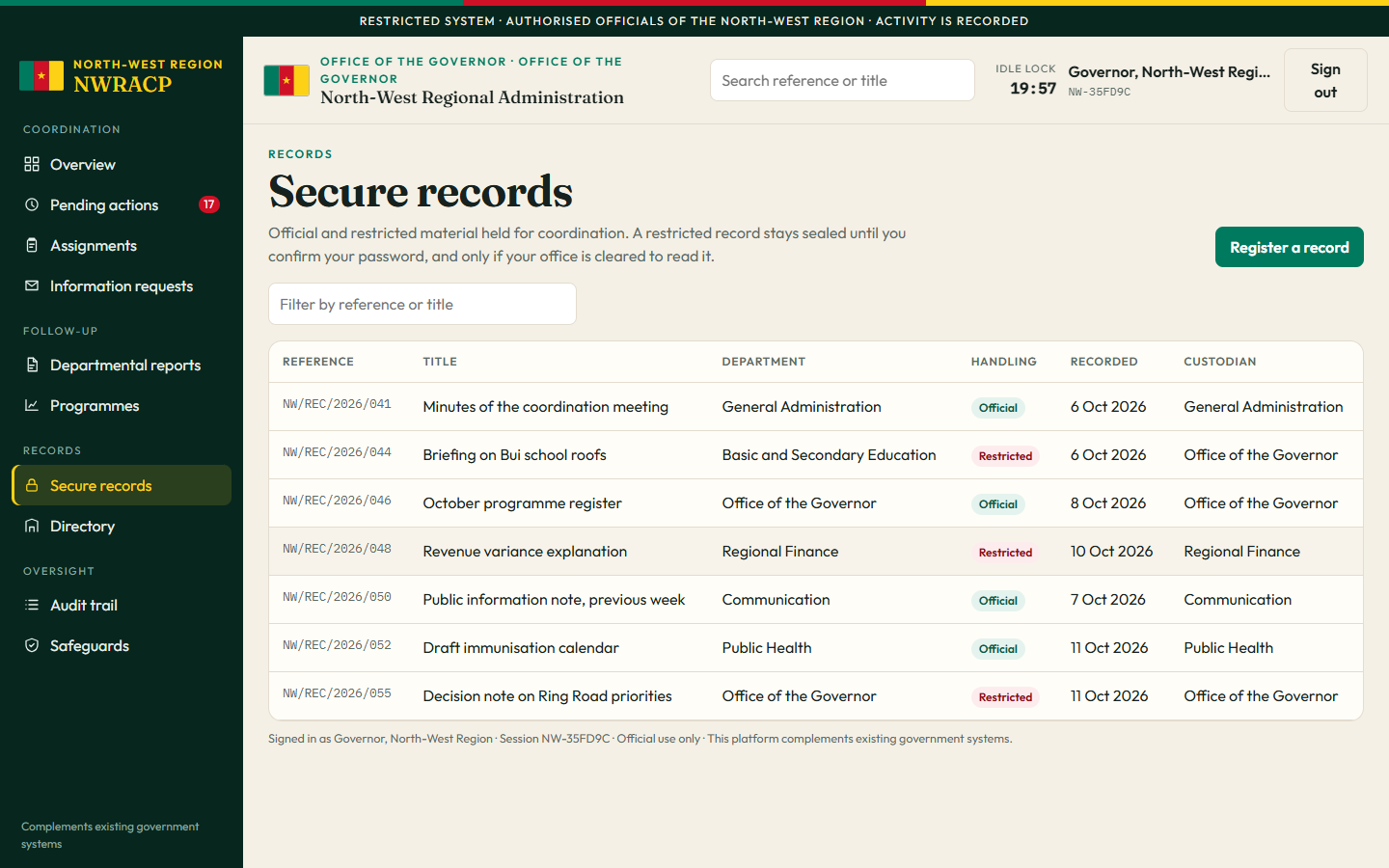Click Decision note on Ring Road priorities

[548, 696]
